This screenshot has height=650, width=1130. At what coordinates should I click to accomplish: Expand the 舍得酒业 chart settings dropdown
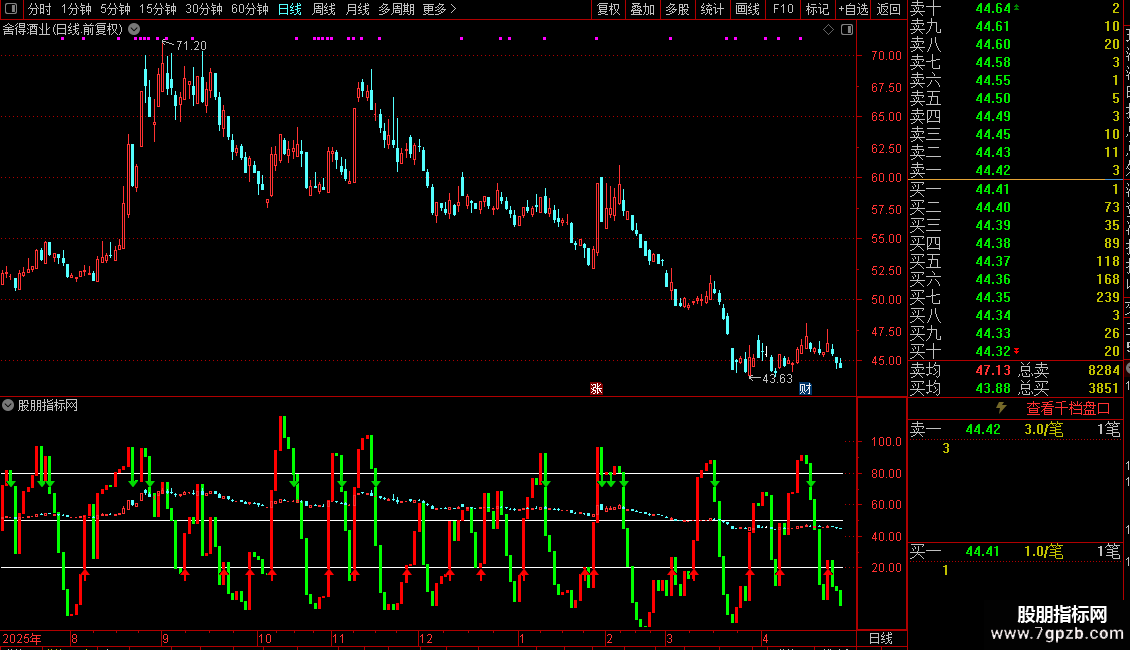[134, 30]
